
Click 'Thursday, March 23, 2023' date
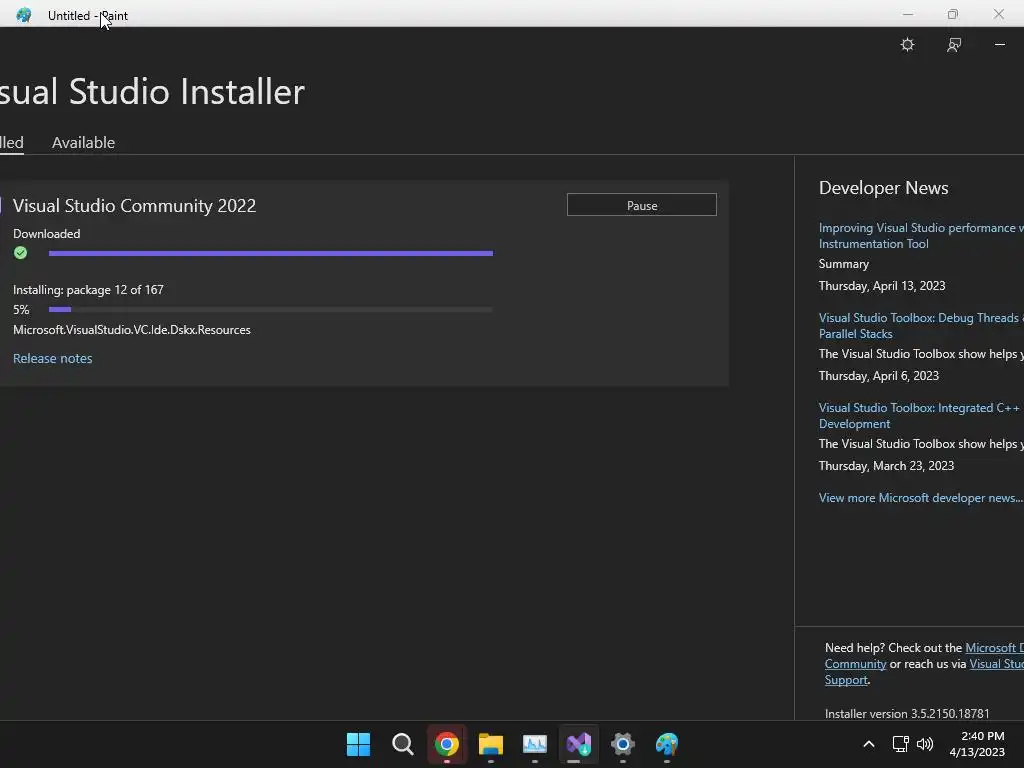click(887, 466)
